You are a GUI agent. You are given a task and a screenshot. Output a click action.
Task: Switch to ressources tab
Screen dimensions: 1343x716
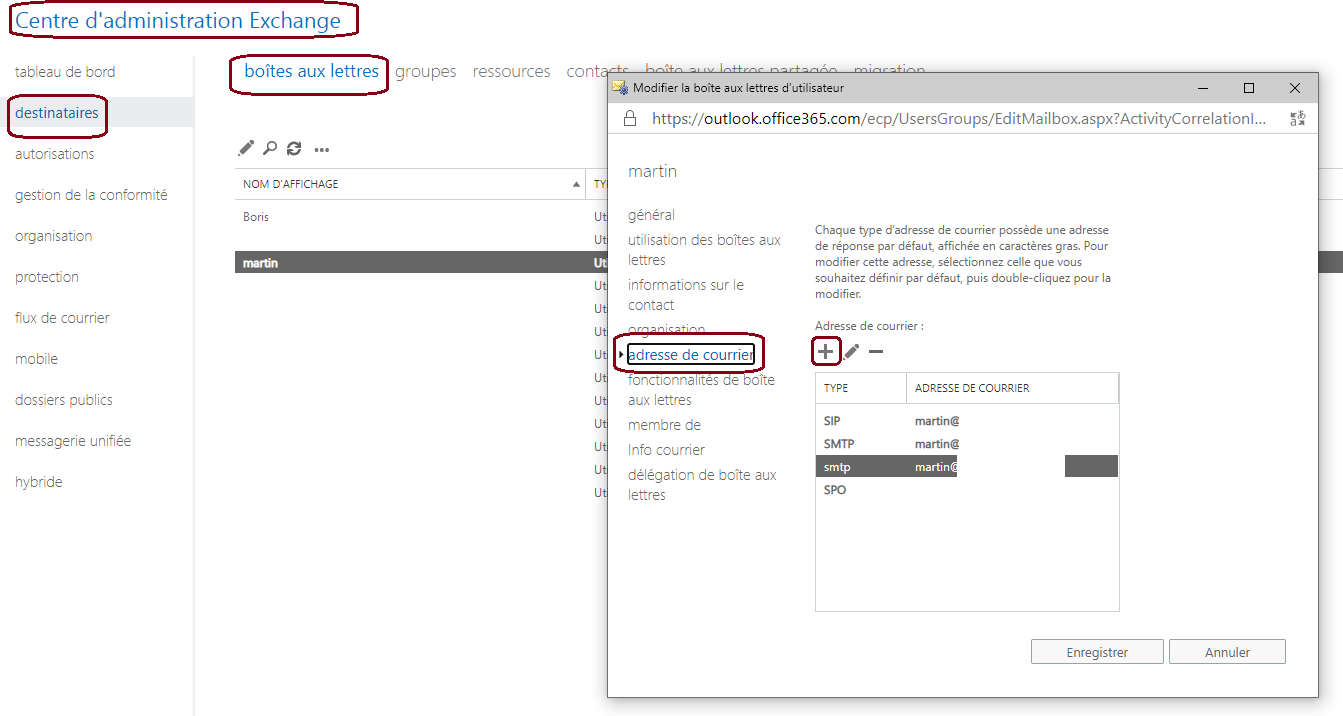pos(511,71)
